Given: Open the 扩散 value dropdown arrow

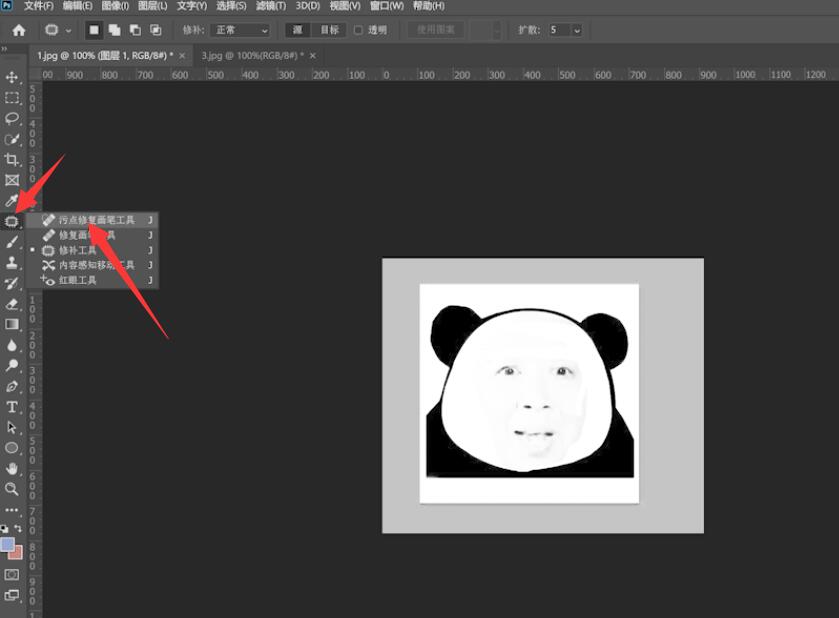Looking at the screenshot, I should 577,30.
